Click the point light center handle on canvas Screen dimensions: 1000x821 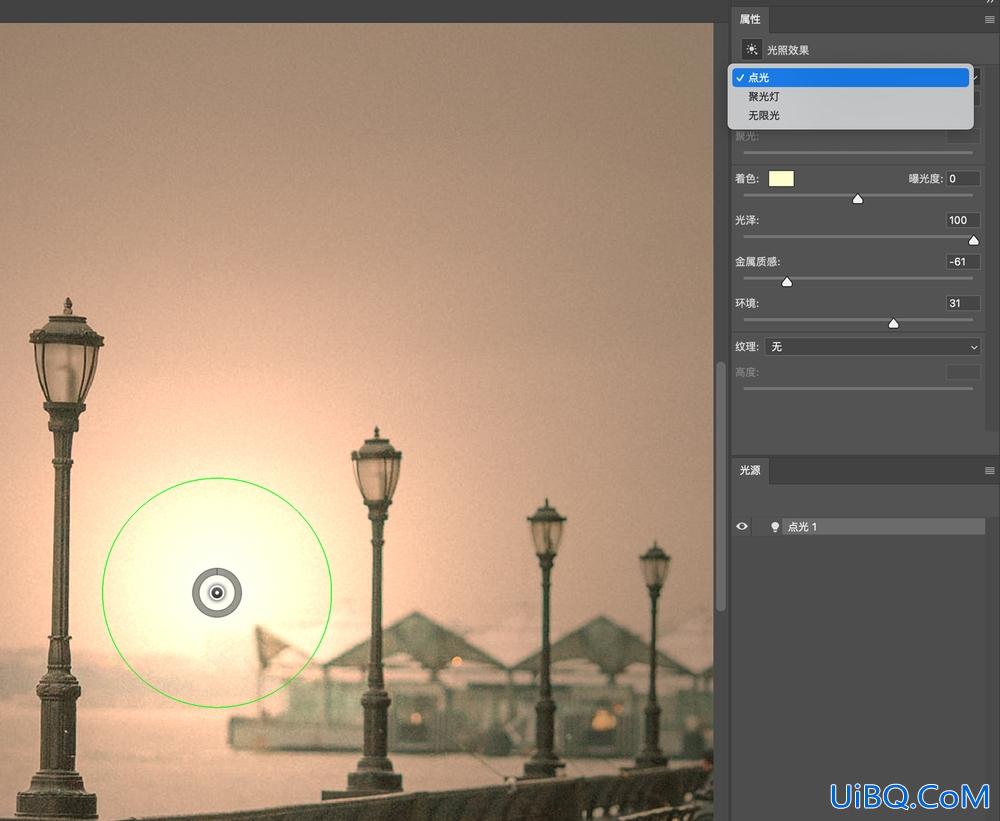pos(217,593)
